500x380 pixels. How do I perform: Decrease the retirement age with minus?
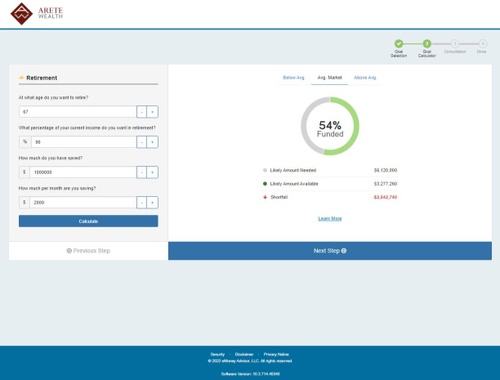pyautogui.click(x=142, y=112)
